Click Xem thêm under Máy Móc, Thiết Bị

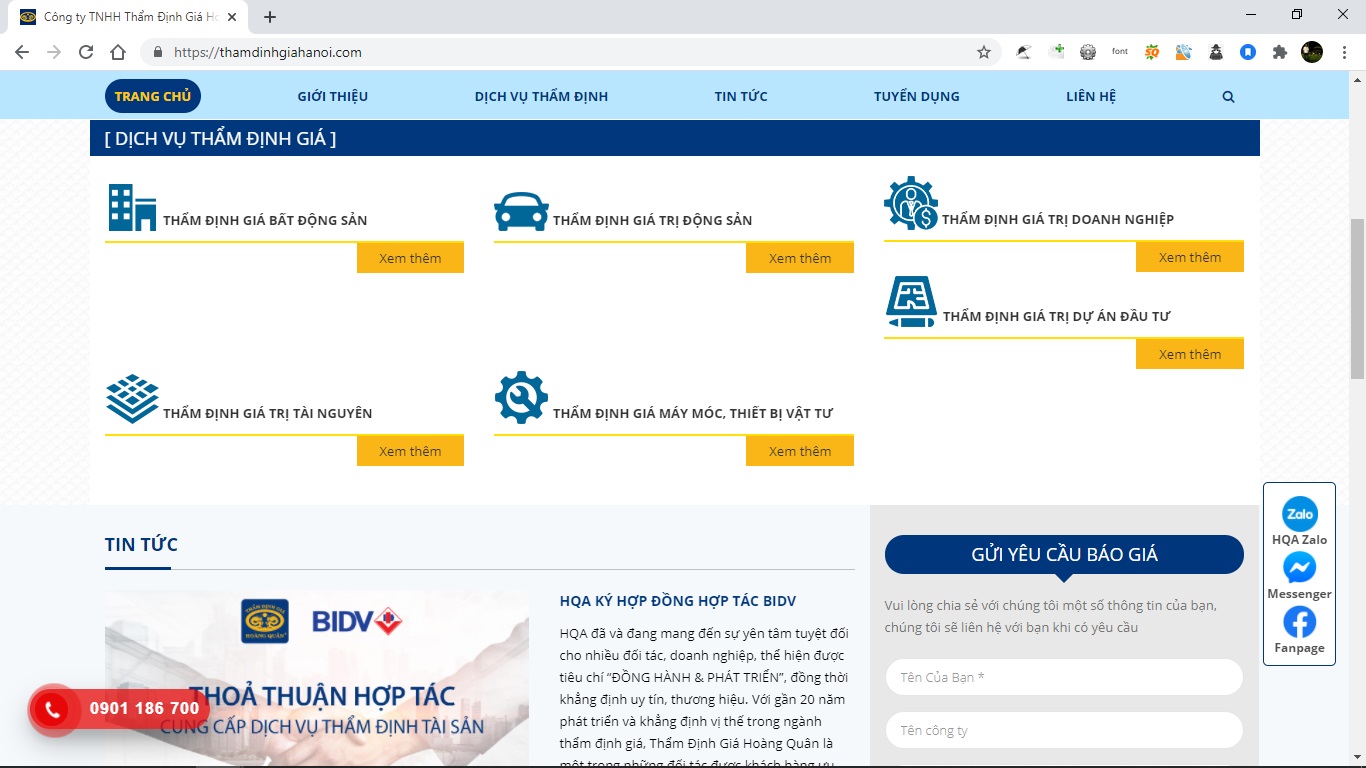[x=800, y=451]
